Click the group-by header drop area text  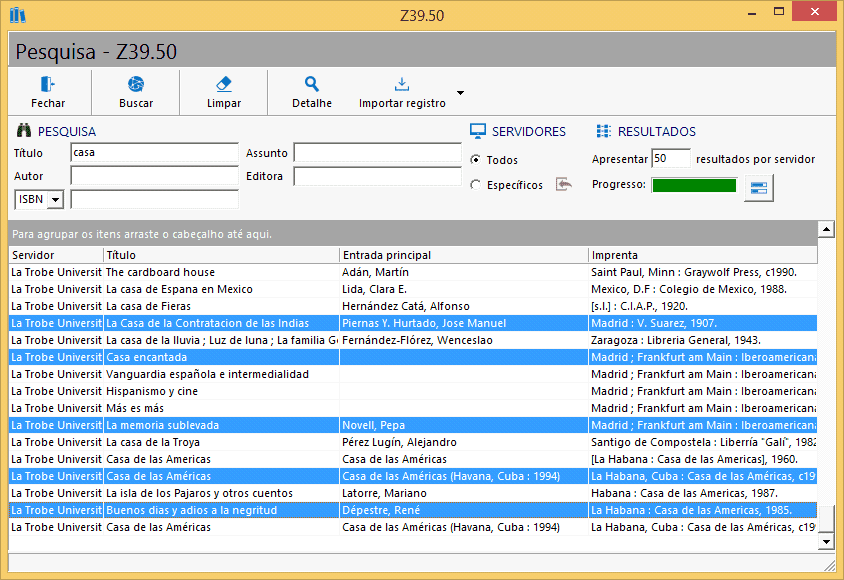(x=142, y=234)
